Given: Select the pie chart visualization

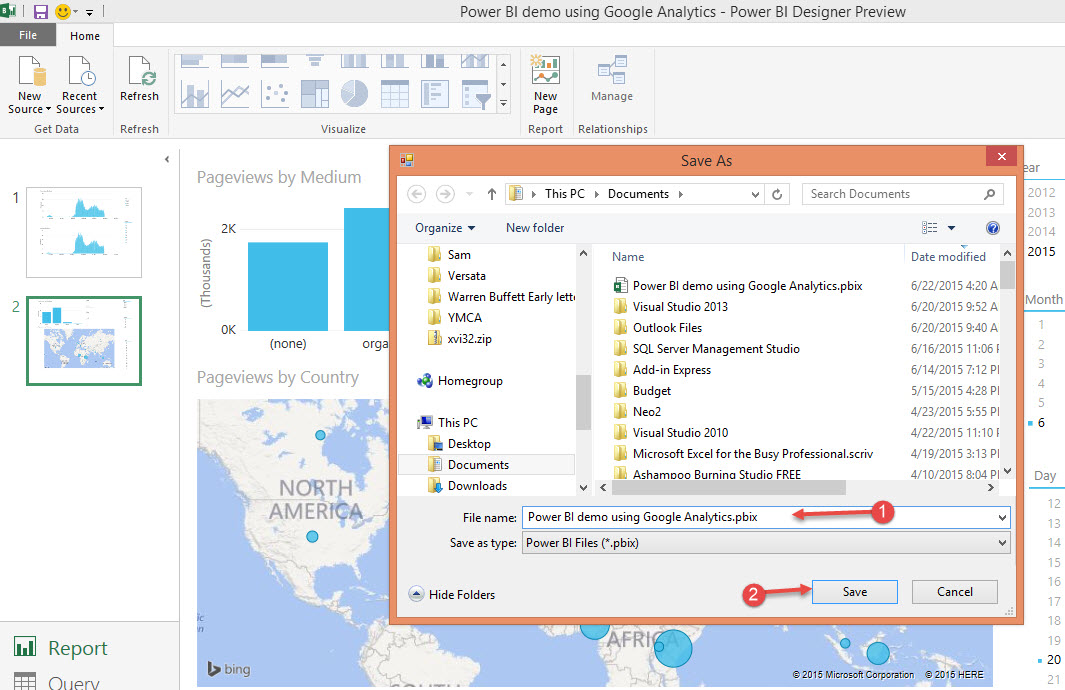Looking at the screenshot, I should (x=354, y=93).
